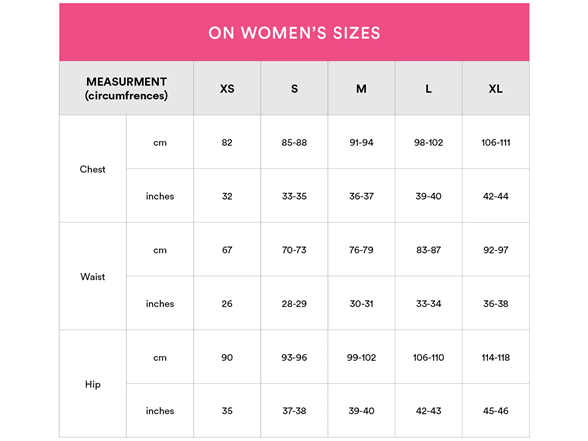Select the XL size column header
Screen dimensions: 588x441
[496, 89]
